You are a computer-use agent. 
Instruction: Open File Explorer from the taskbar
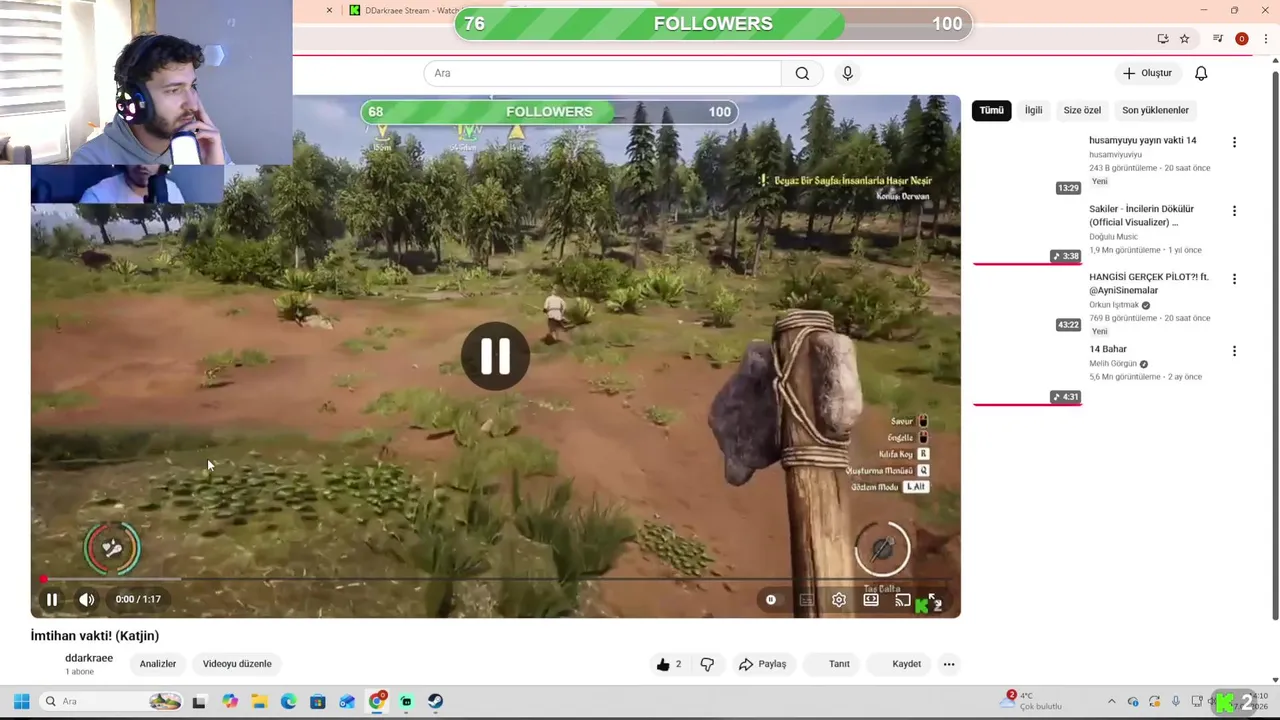pyautogui.click(x=259, y=701)
